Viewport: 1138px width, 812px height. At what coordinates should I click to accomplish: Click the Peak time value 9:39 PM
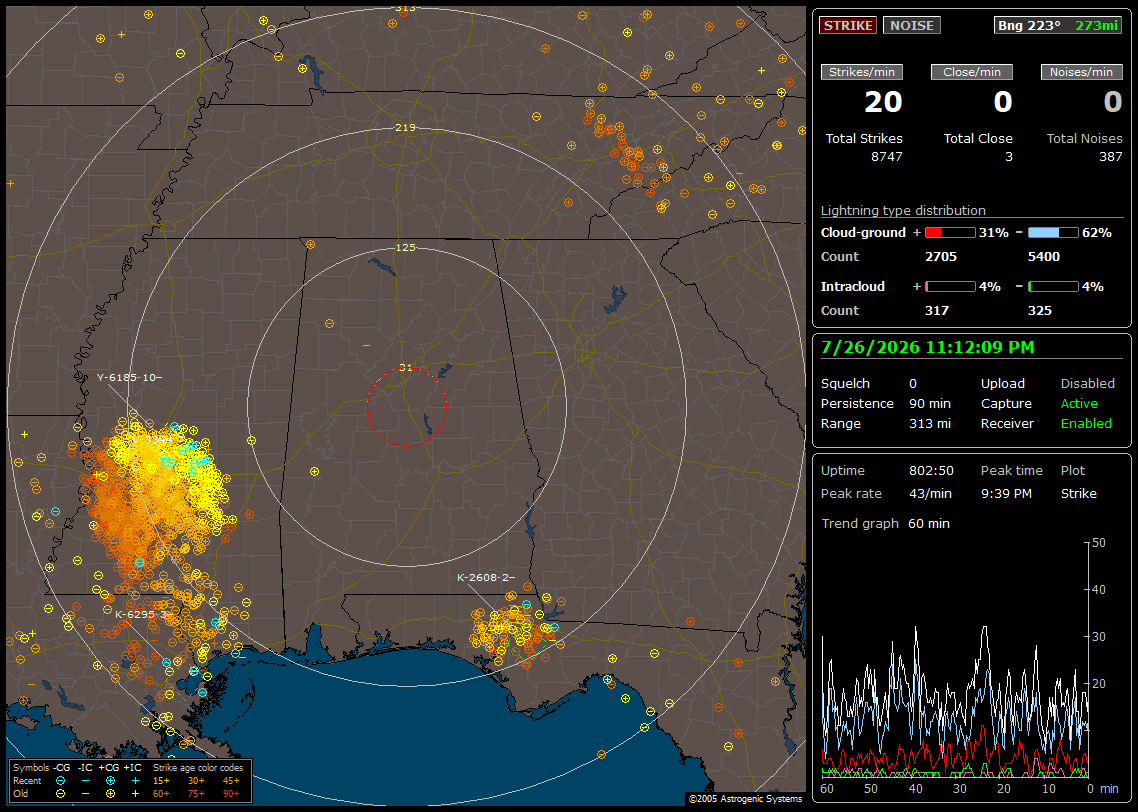click(1006, 493)
